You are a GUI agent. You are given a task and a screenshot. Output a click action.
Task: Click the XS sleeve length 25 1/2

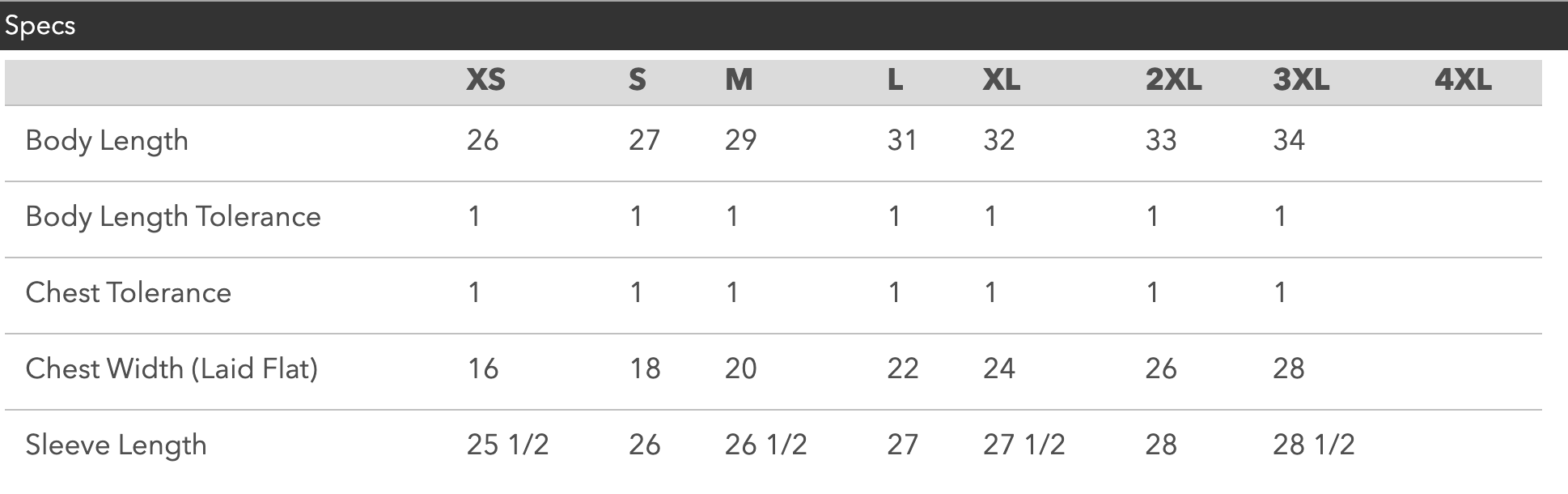point(507,445)
